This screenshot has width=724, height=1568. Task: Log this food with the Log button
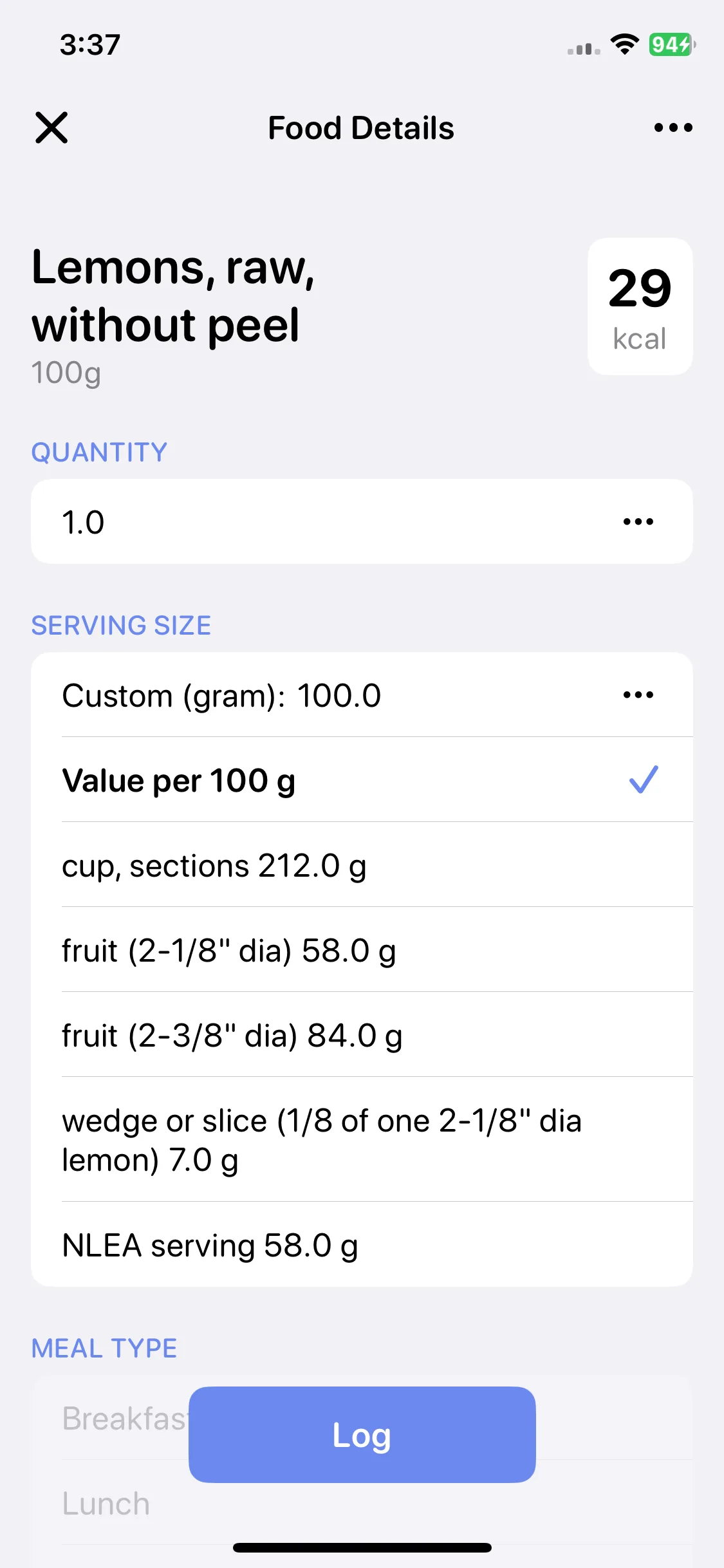pos(362,1435)
